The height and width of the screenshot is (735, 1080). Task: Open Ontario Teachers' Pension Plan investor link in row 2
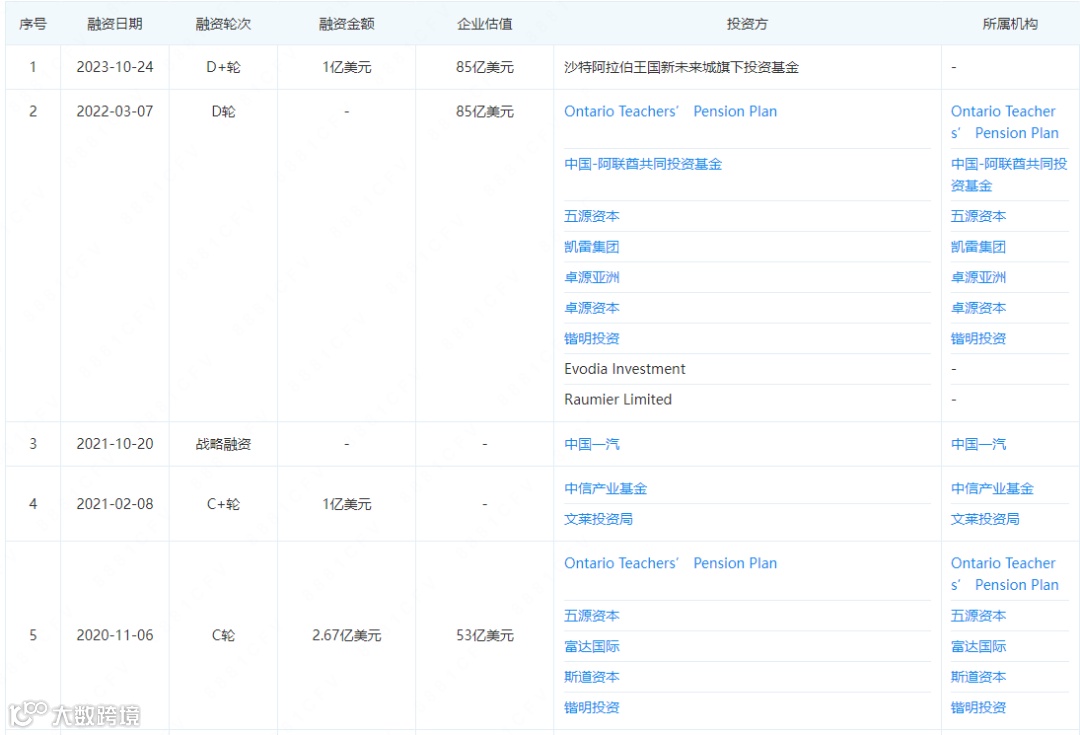(x=670, y=111)
